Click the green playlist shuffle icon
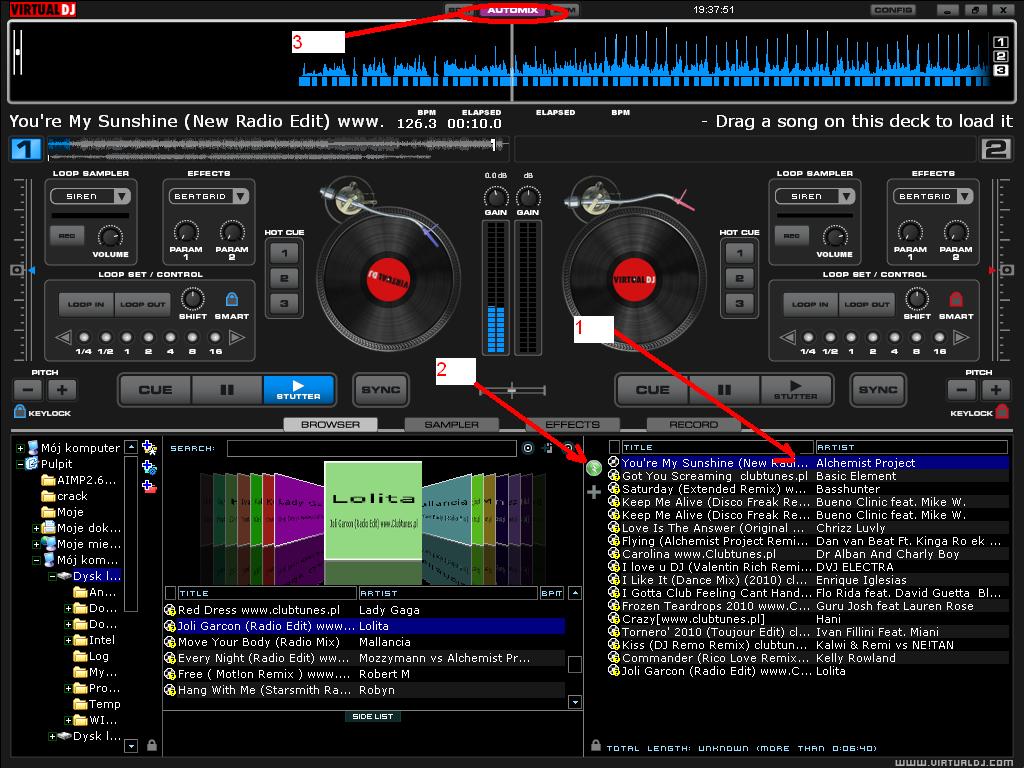Screen dimensions: 1024x768 click(x=593, y=468)
